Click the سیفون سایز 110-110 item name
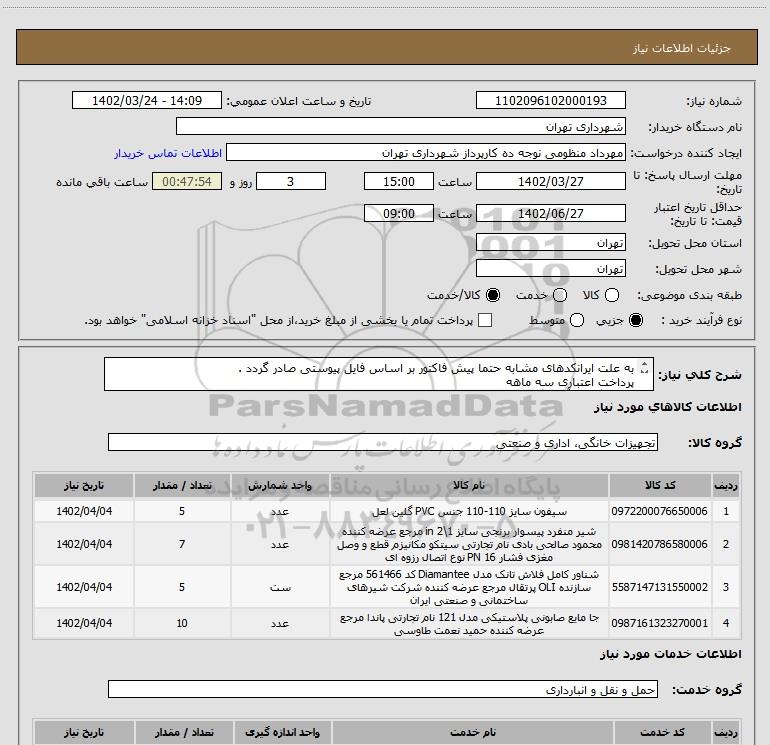770x745 pixels. 469,511
